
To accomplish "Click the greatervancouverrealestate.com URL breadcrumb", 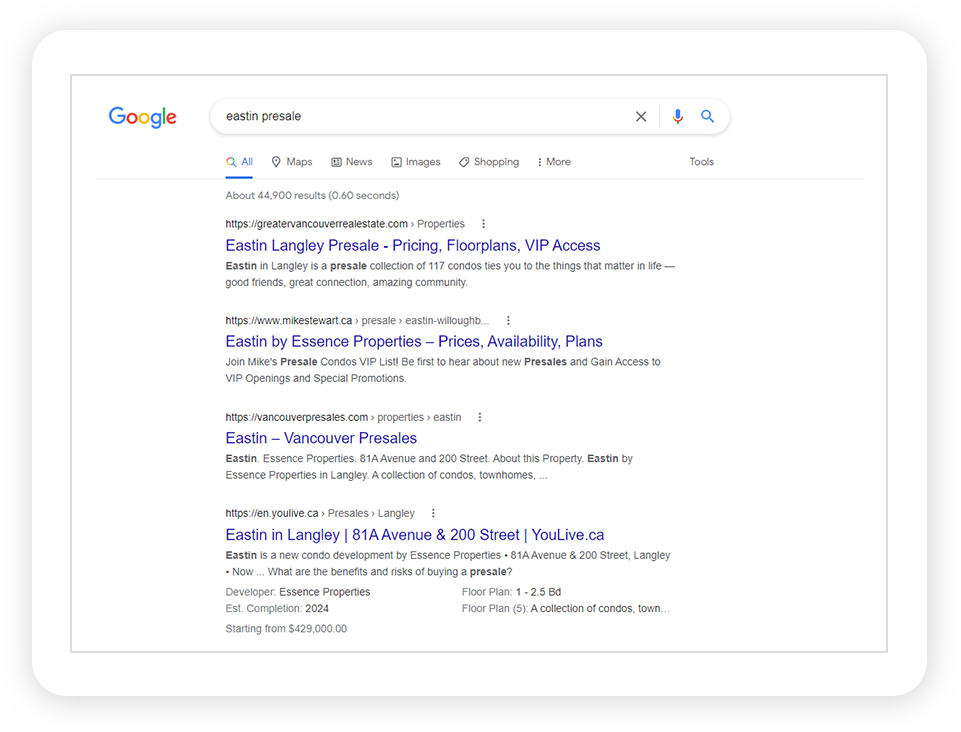I will [345, 224].
